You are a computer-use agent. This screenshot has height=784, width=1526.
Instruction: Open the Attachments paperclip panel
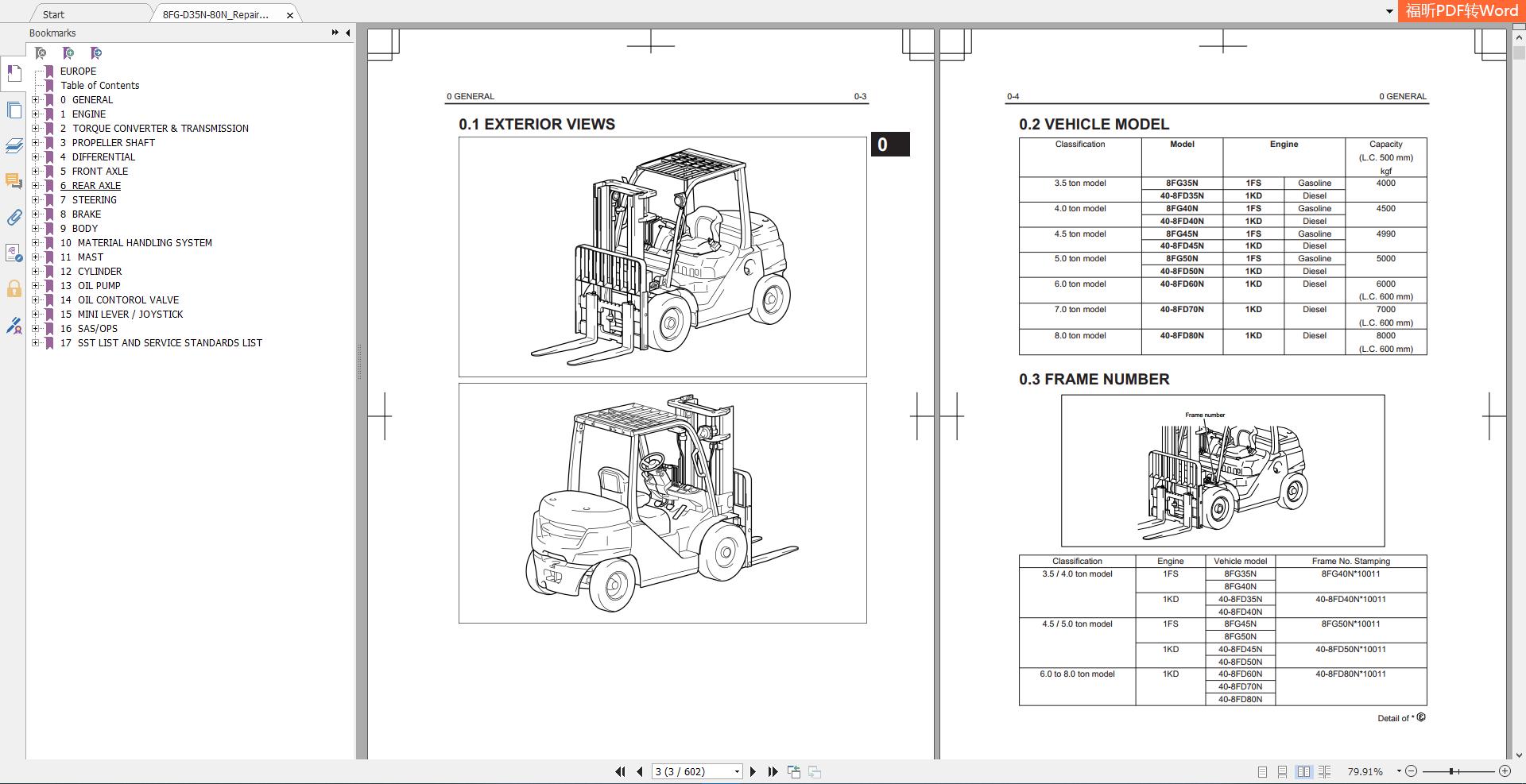point(14,218)
